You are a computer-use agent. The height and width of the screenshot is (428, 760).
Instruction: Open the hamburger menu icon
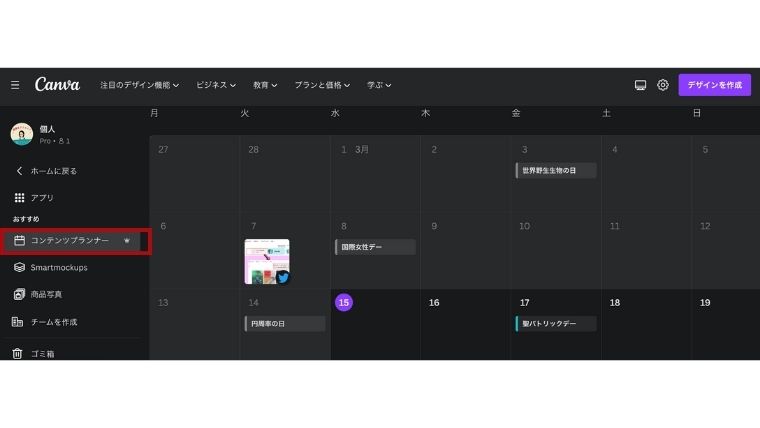click(x=15, y=85)
